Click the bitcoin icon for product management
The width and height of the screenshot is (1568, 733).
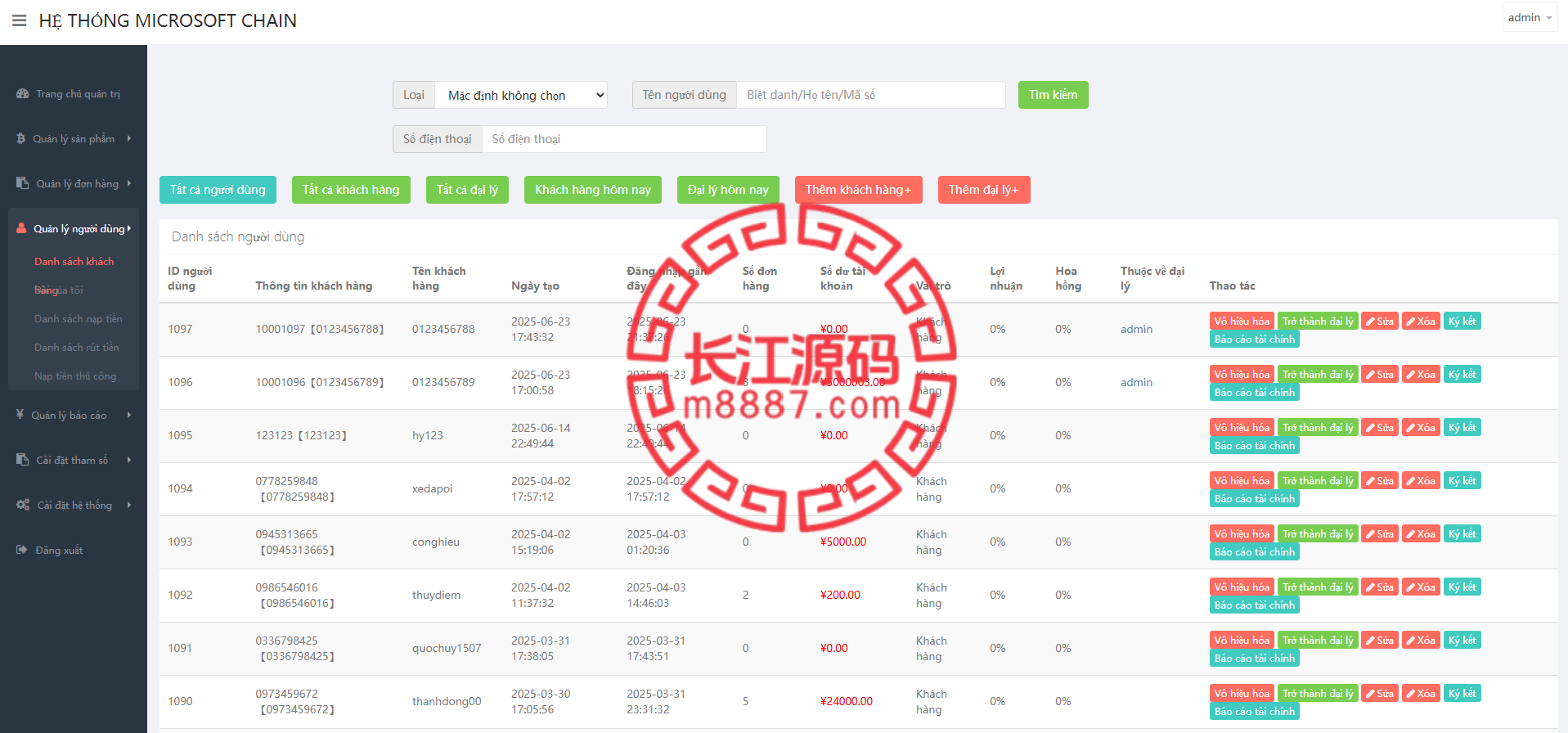pyautogui.click(x=21, y=139)
